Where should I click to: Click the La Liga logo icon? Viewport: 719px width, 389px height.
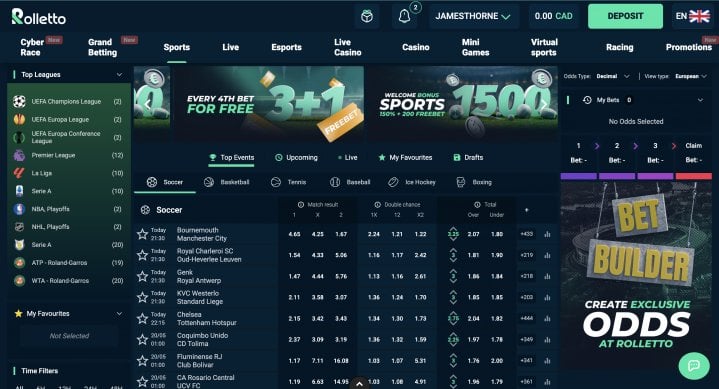pyautogui.click(x=19, y=173)
